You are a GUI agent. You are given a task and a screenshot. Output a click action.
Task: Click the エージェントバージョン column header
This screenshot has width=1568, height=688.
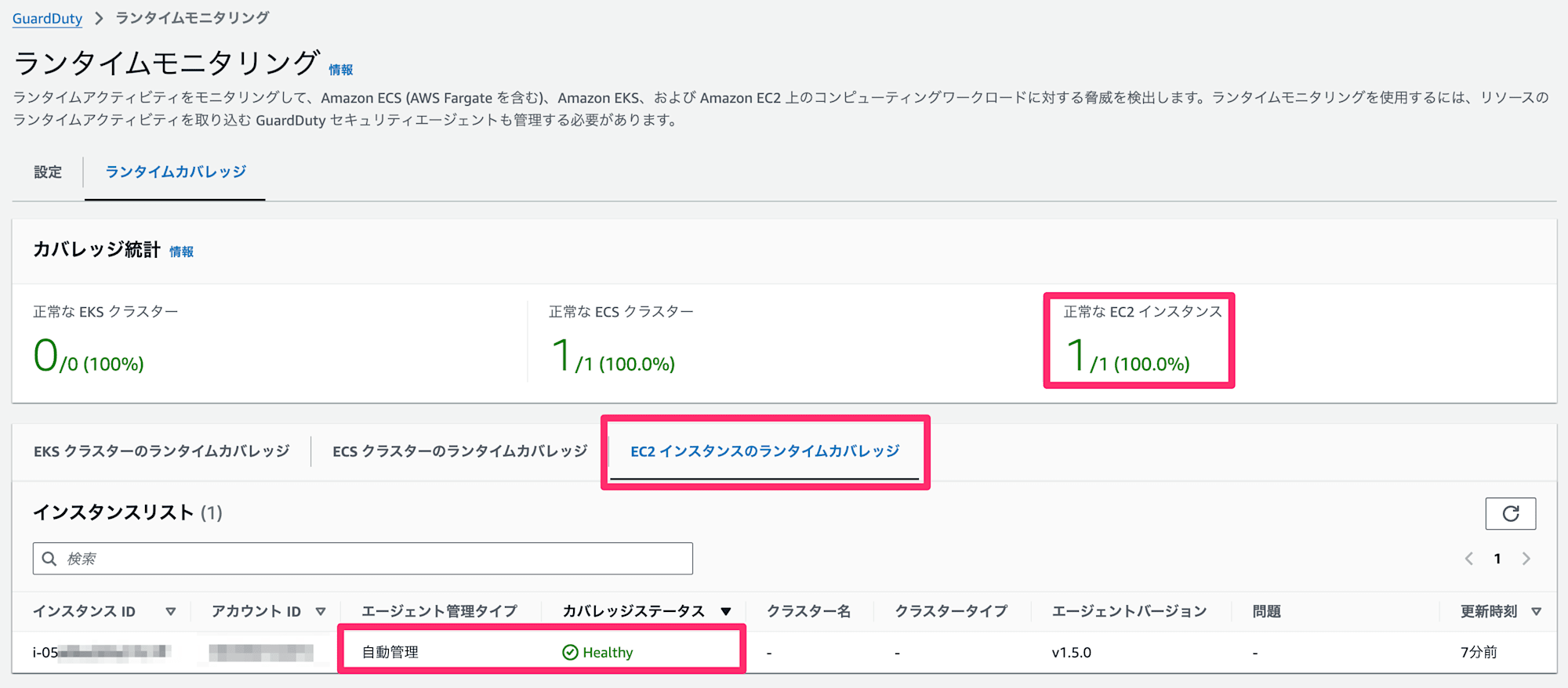[1129, 611]
